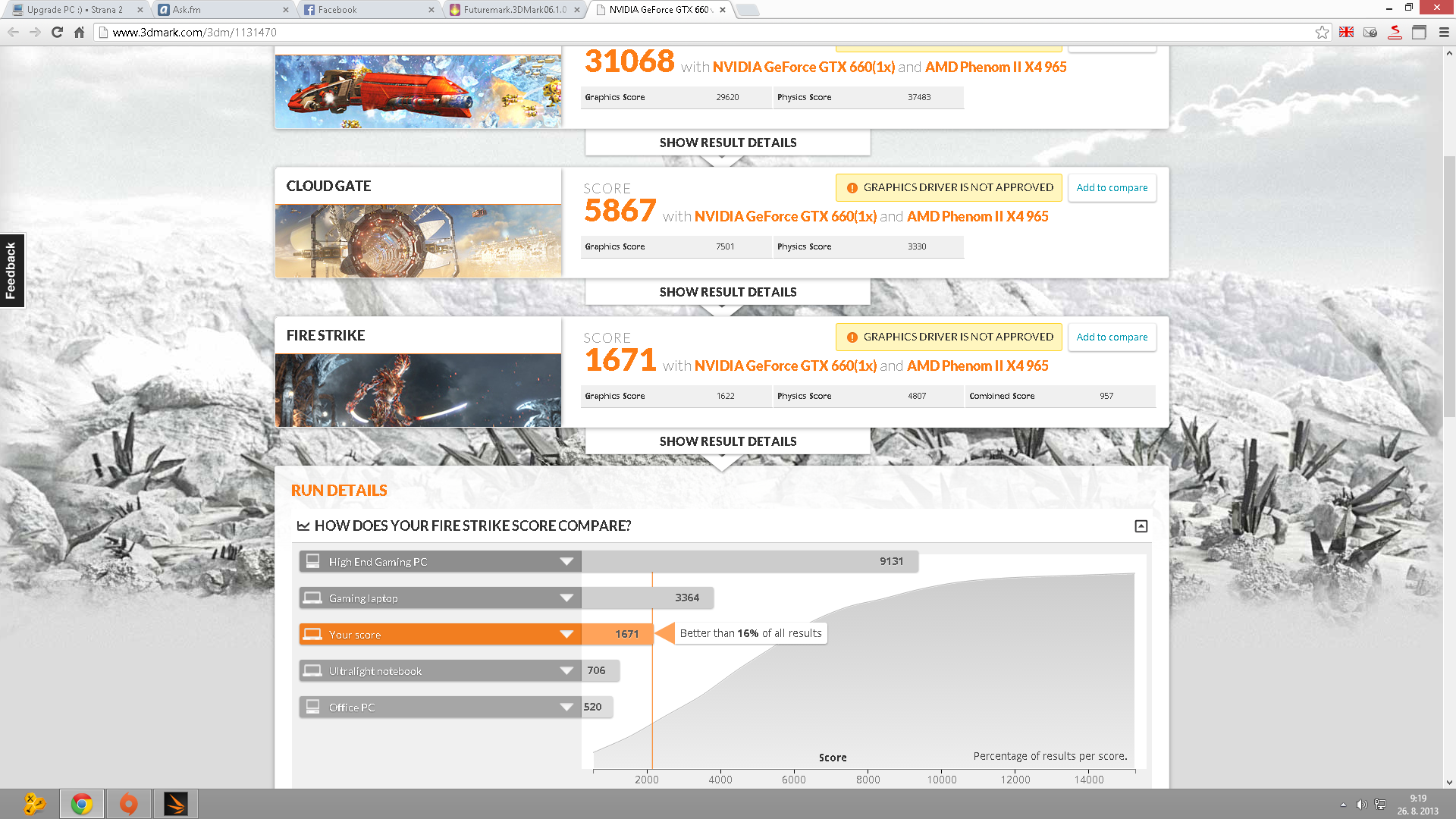The image size is (1456, 819).
Task: Click the Cloud Gate thumbnail image
Action: pyautogui.click(x=418, y=240)
